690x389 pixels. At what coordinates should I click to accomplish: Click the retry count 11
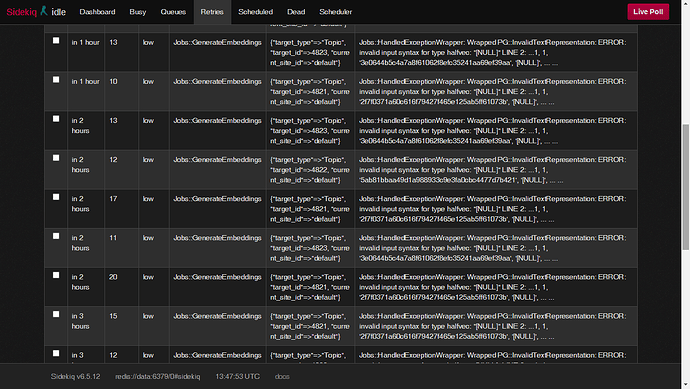point(113,238)
